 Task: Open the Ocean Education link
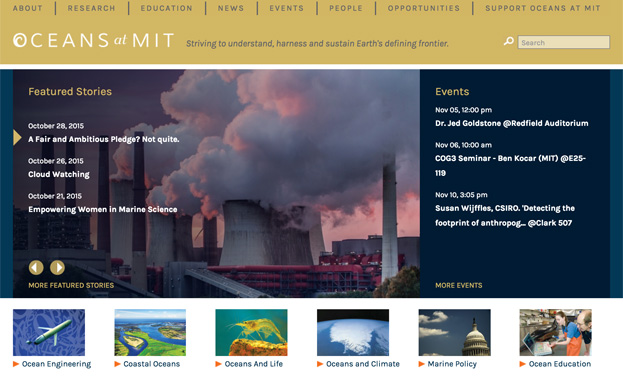pos(559,364)
